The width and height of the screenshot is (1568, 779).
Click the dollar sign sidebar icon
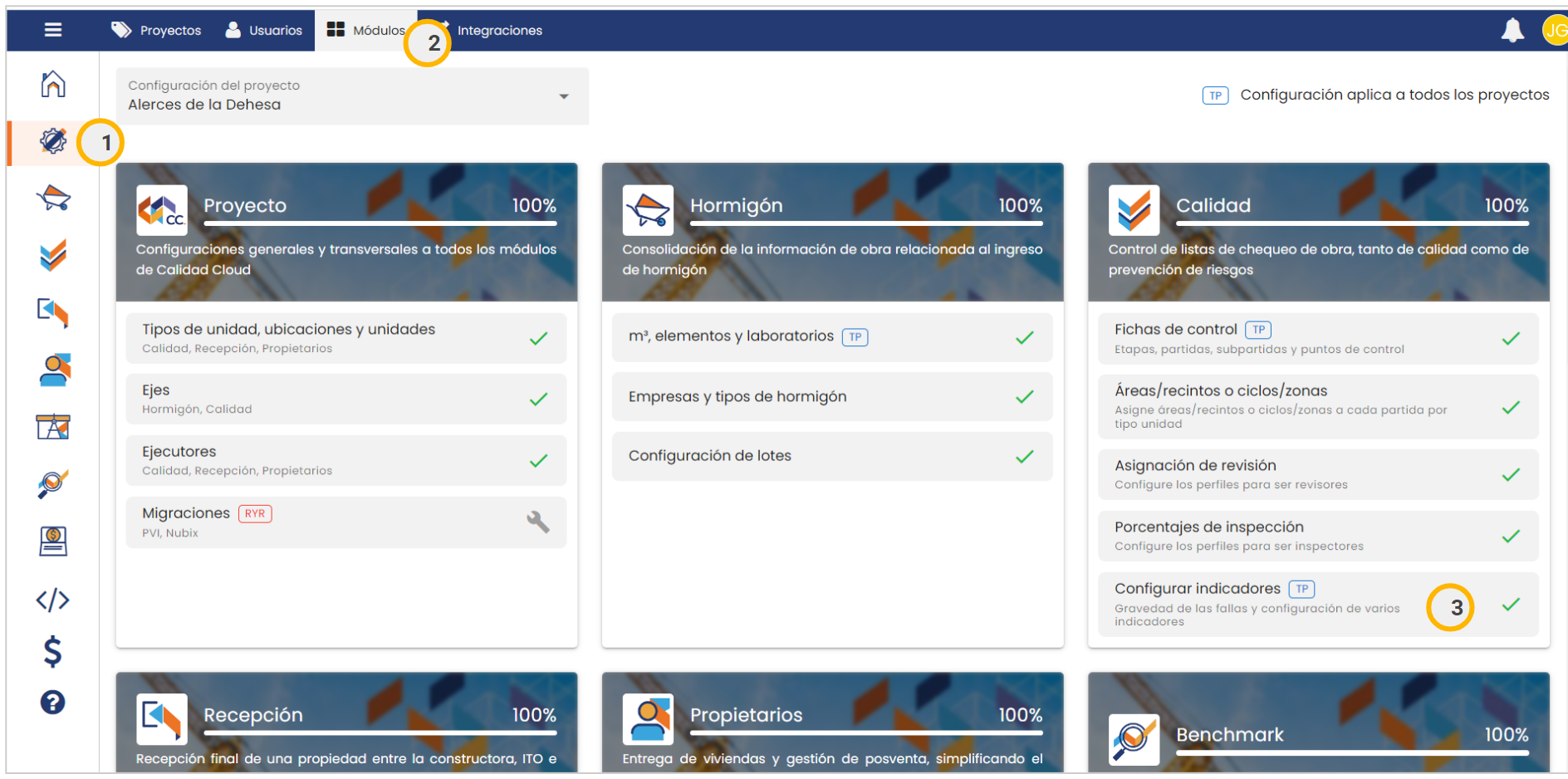tap(53, 652)
